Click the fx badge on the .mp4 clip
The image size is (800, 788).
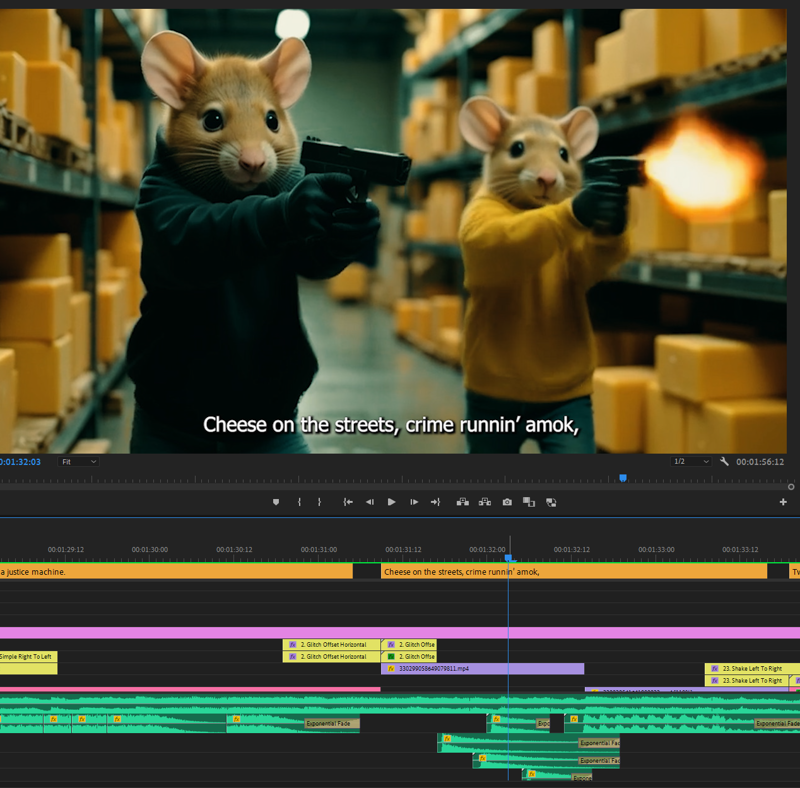point(391,669)
